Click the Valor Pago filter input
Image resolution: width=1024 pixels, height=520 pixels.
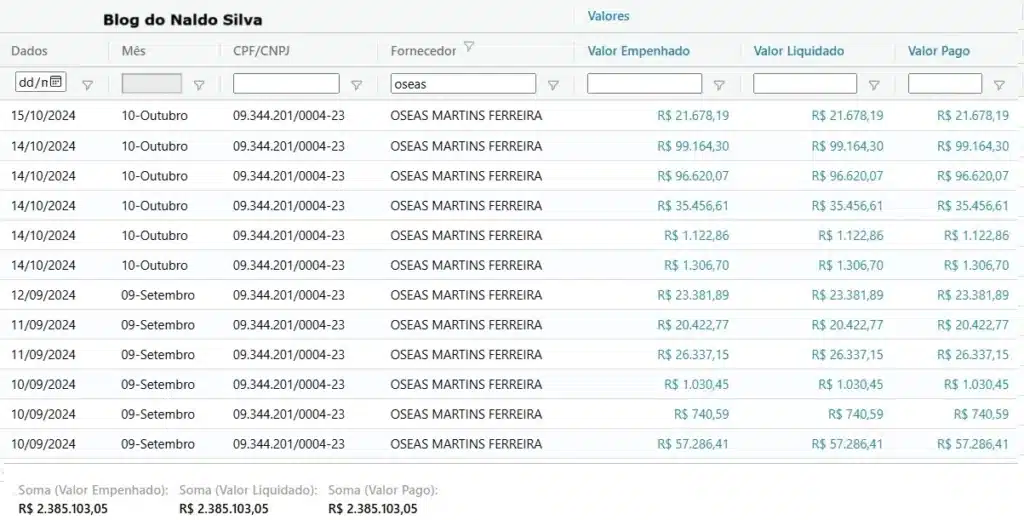click(x=945, y=84)
